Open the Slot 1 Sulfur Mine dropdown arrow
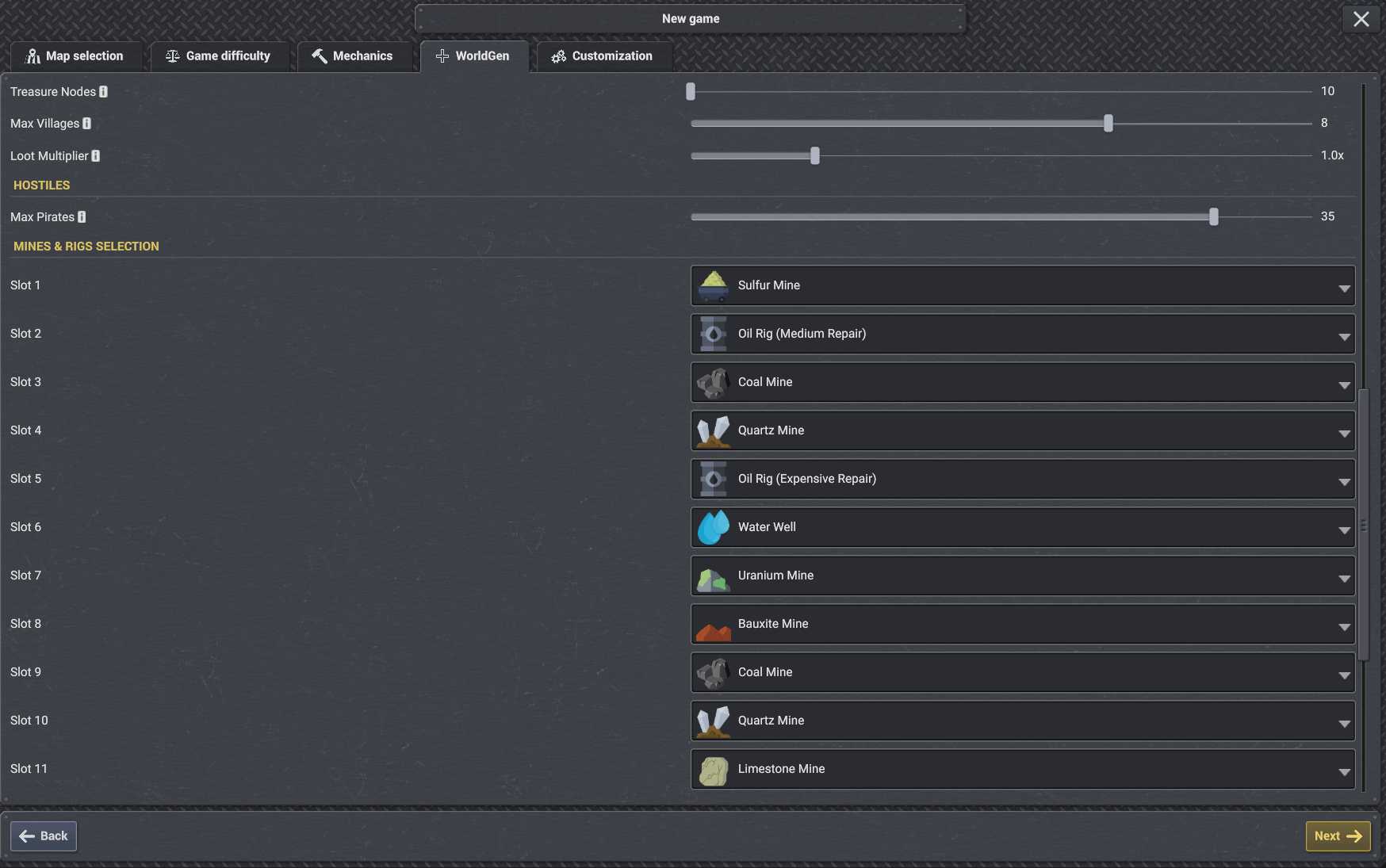1386x868 pixels. point(1344,289)
